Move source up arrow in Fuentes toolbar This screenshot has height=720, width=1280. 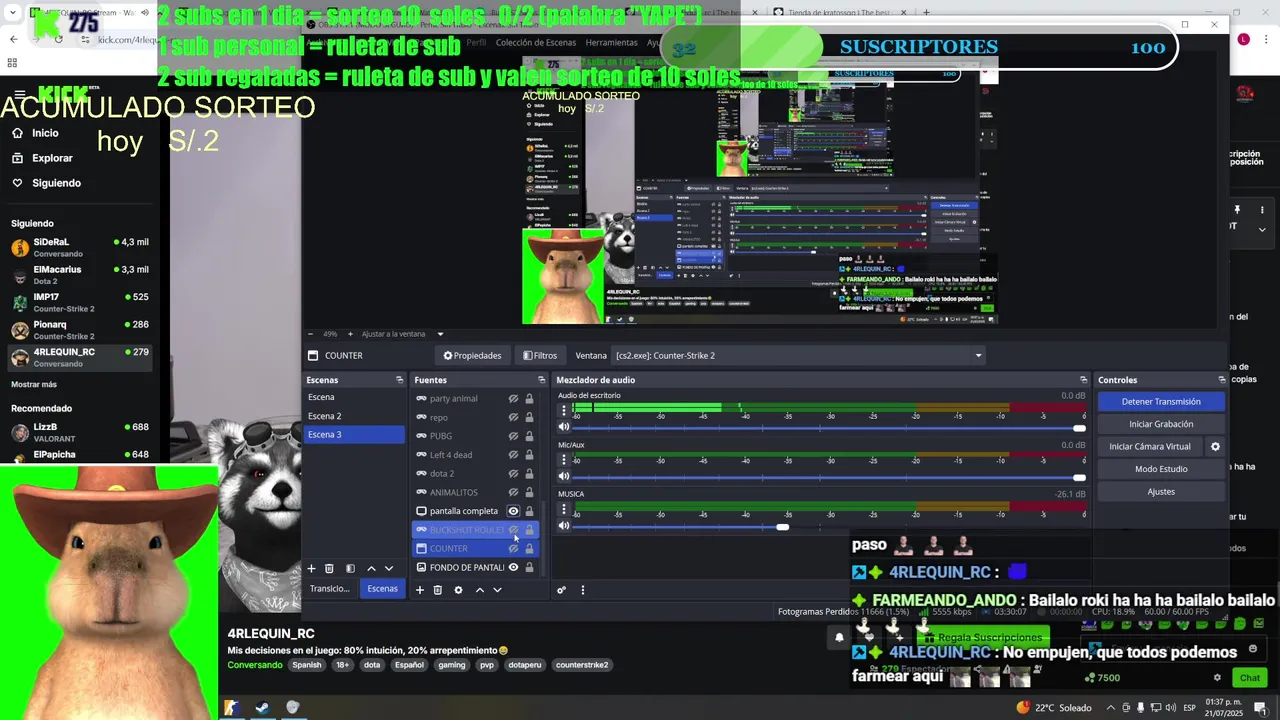[x=479, y=590]
